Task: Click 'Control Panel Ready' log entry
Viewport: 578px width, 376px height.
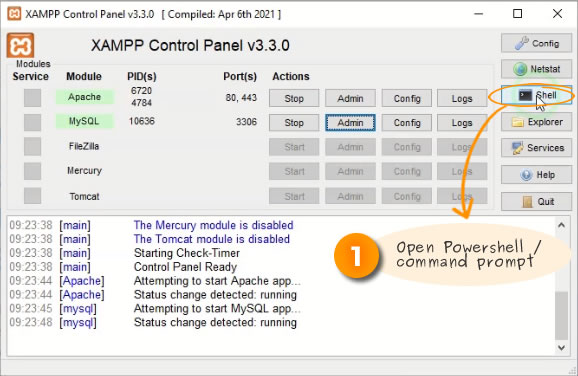Action: pyautogui.click(x=185, y=267)
